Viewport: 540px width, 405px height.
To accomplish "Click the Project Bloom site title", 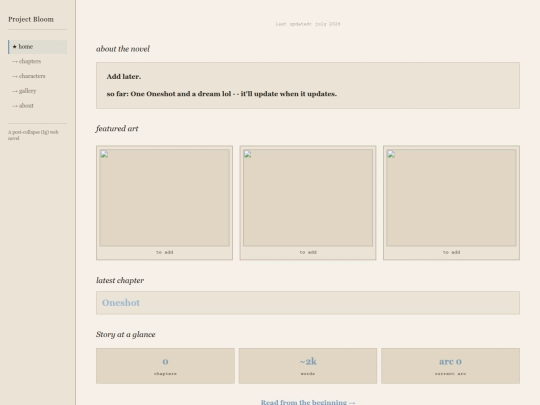I will pos(31,19).
